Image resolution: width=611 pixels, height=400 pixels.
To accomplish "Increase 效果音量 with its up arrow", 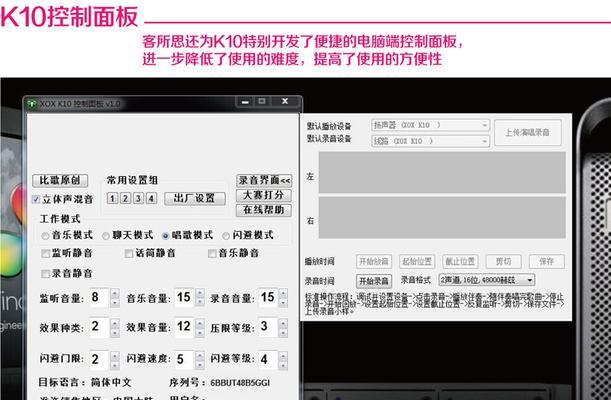I will click(200, 323).
